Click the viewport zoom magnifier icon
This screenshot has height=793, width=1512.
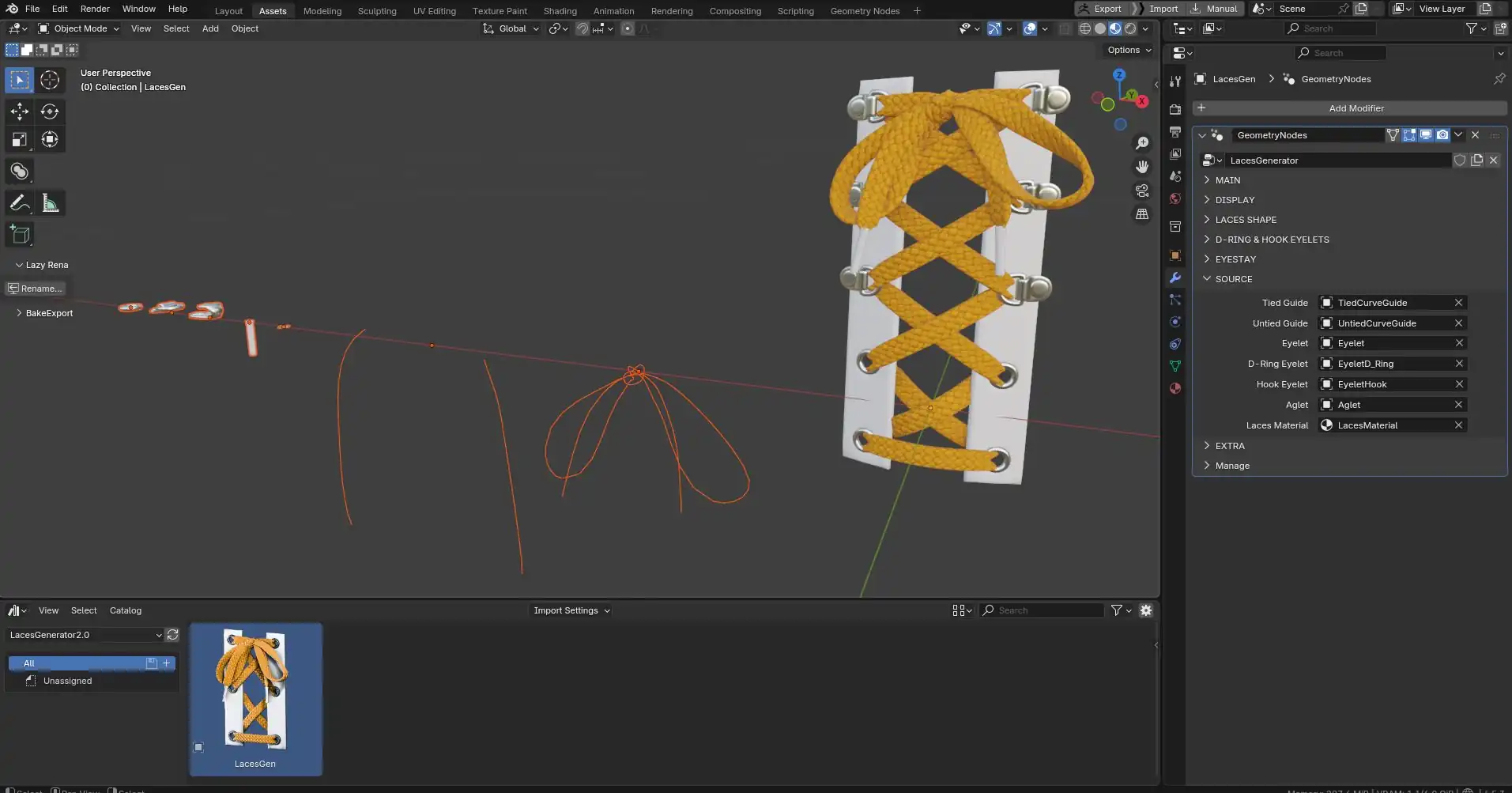[1142, 143]
